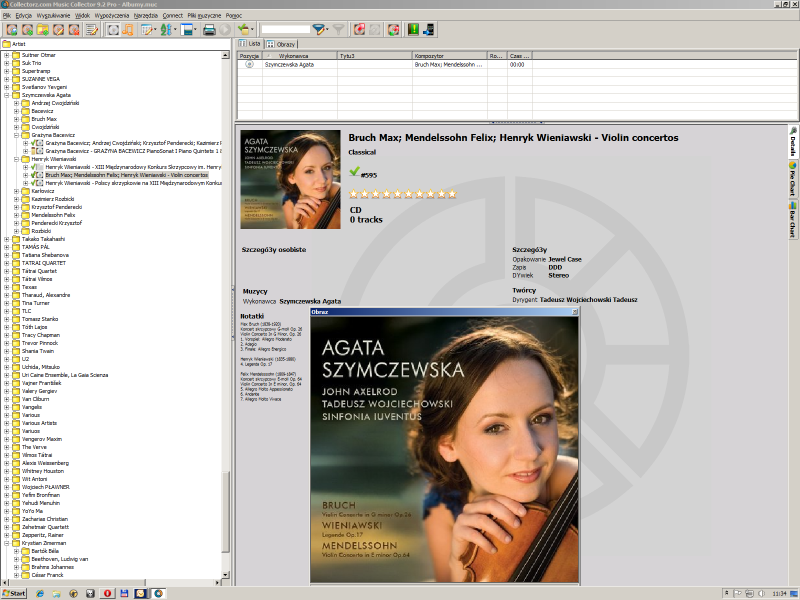Click the disc icon with green plus
This screenshot has height=600, width=800.
pos(28,30)
